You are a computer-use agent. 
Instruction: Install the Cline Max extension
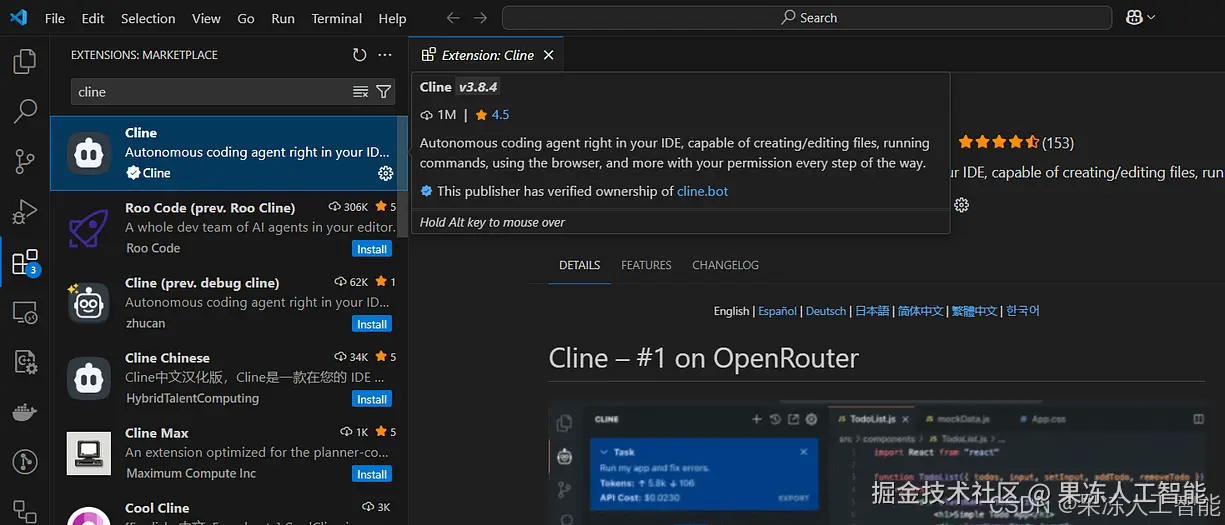(x=372, y=474)
